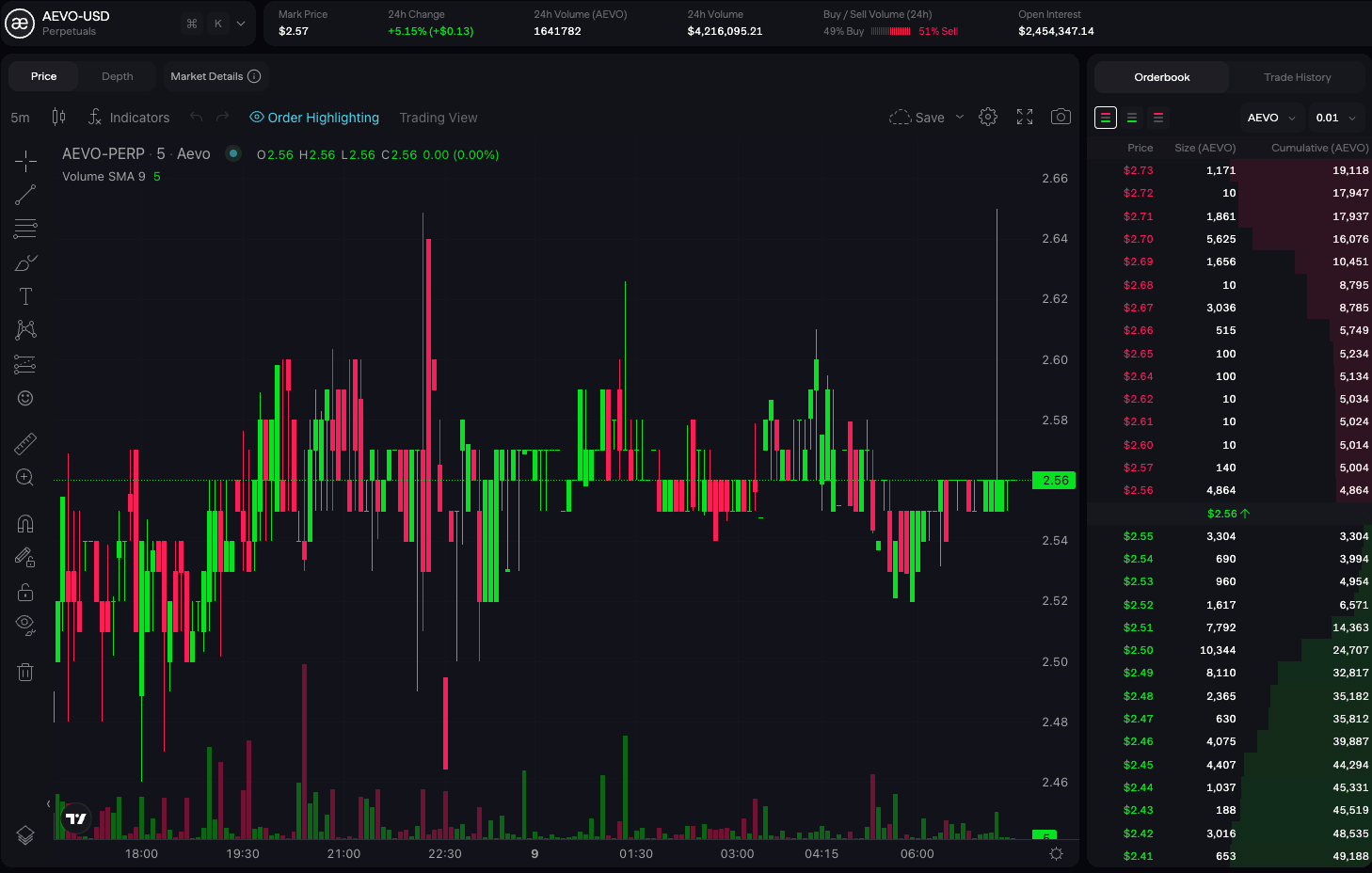Select the XABCD pattern tool
1372x873 pixels.
click(24, 329)
